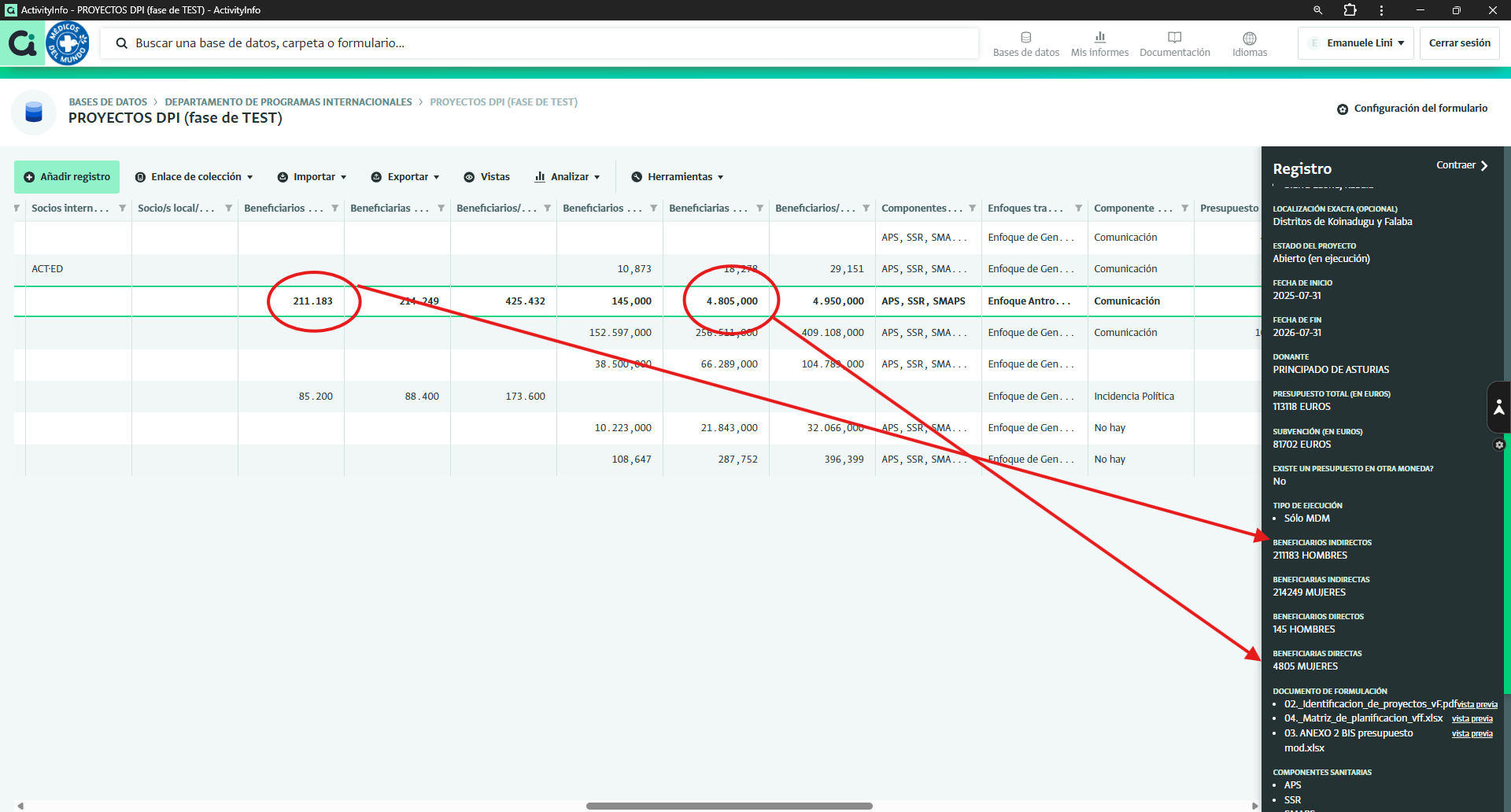
Task: Open Mis informes chart icon
Action: point(1099,37)
